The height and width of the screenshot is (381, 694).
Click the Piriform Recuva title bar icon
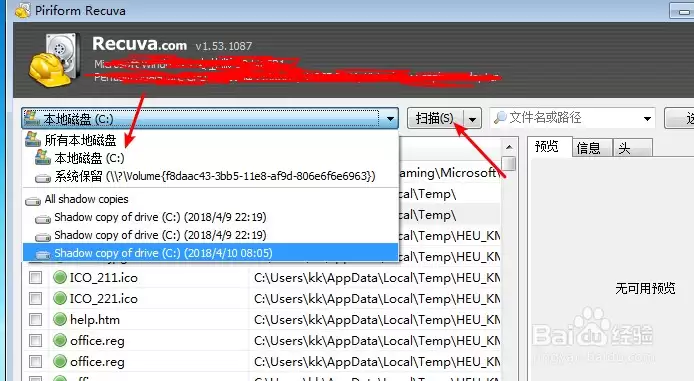[x=23, y=10]
